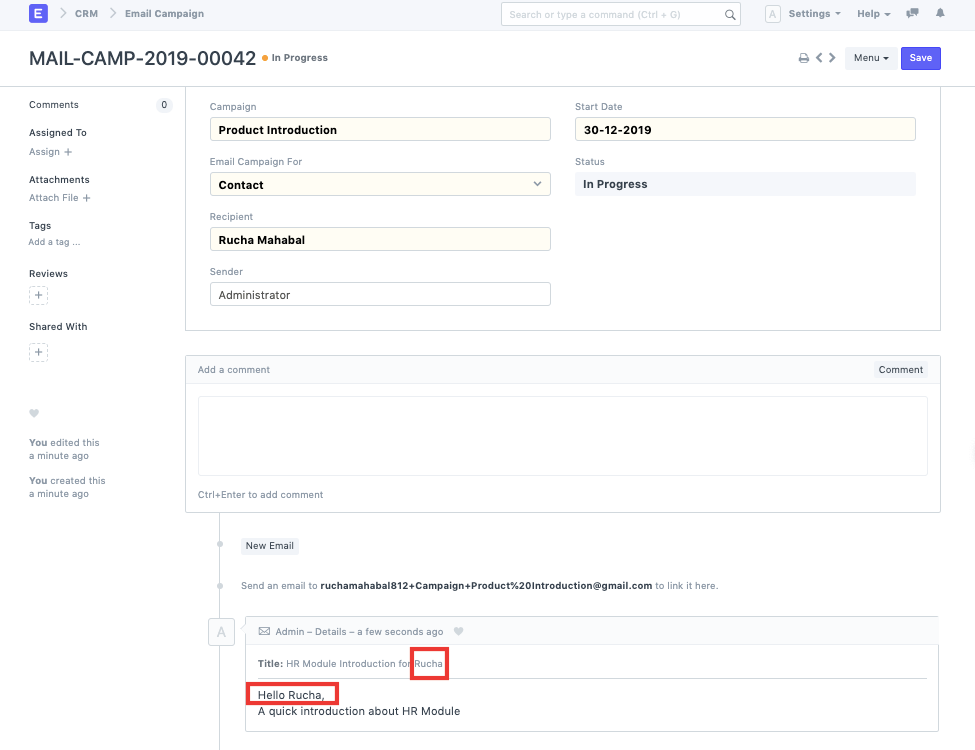The height and width of the screenshot is (750, 975).
Task: Share the document via Shared With plus icon
Action: (x=38, y=352)
